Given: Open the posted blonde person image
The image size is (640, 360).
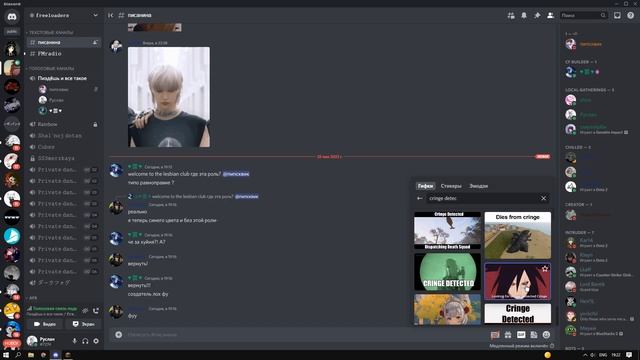Looking at the screenshot, I should tap(169, 97).
